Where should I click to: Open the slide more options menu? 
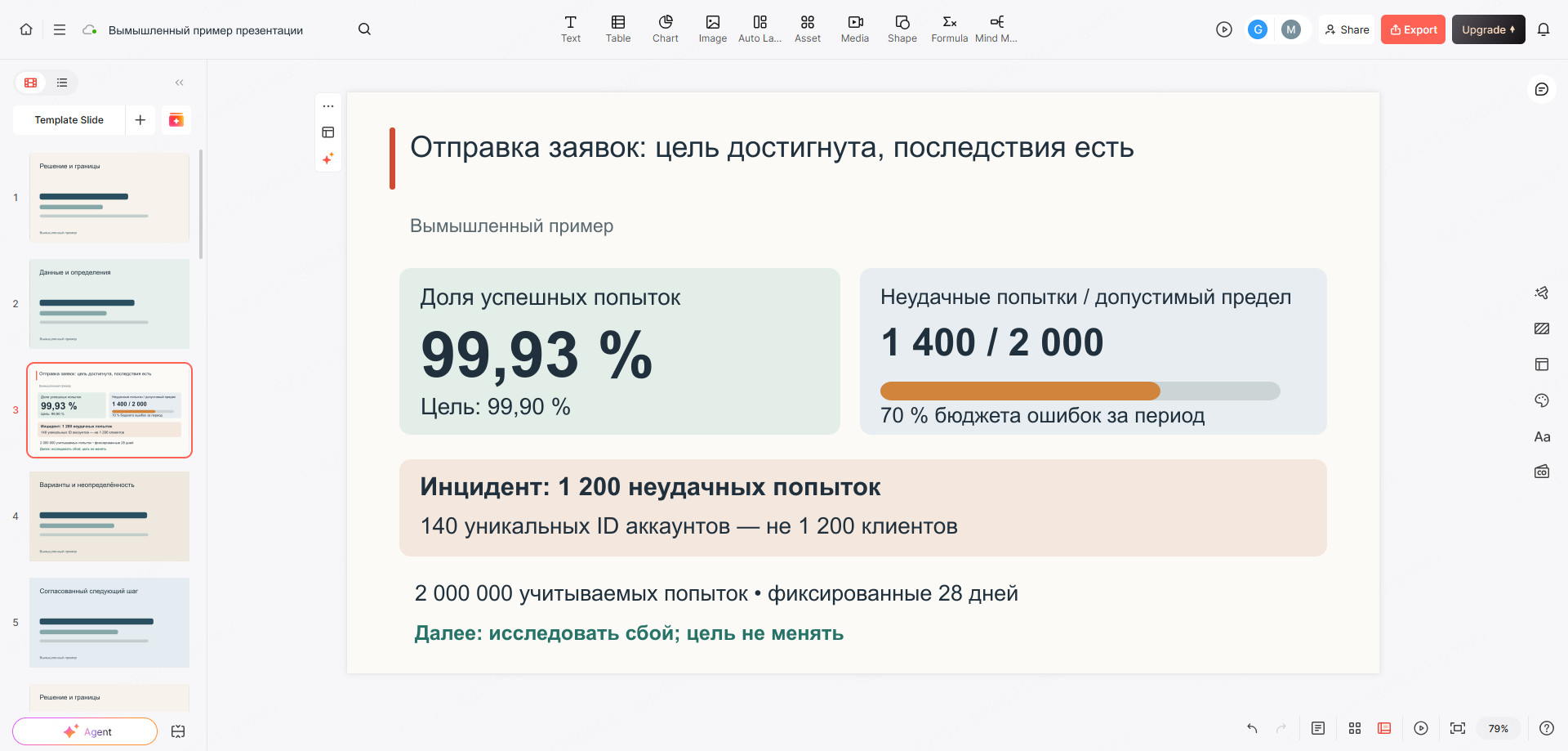click(328, 106)
